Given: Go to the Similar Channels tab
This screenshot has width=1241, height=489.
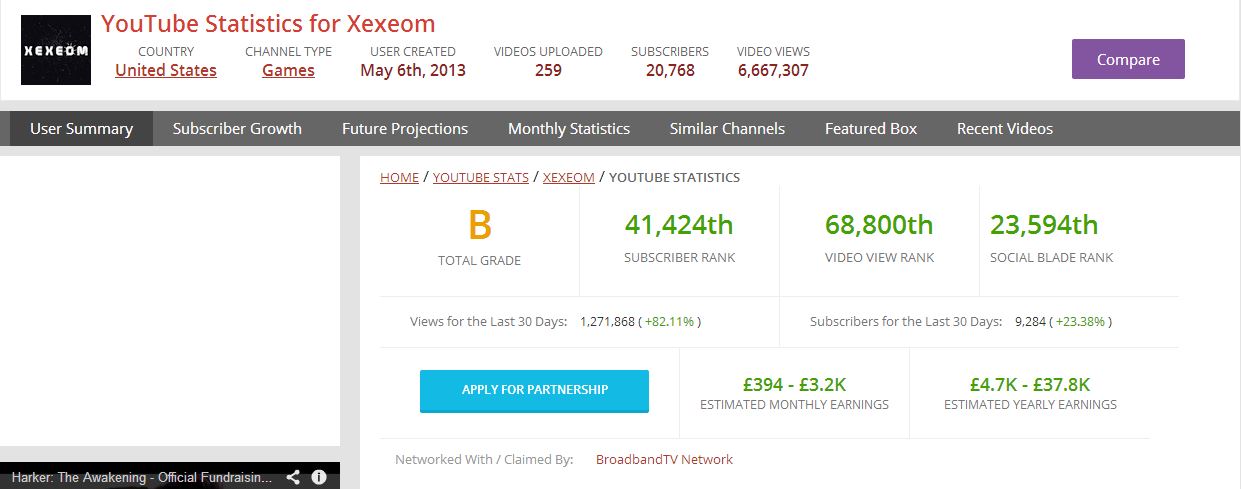Looking at the screenshot, I should (727, 128).
